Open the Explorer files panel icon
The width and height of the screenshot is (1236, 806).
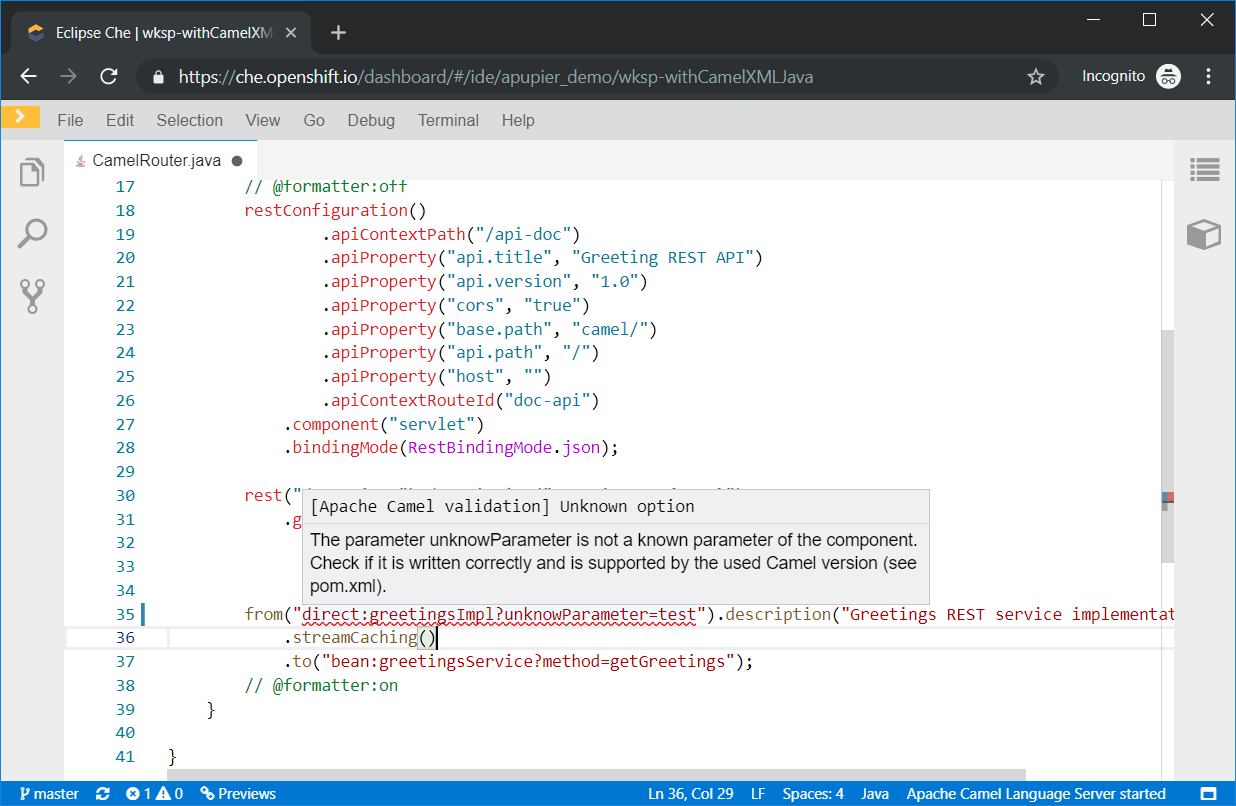[x=33, y=172]
